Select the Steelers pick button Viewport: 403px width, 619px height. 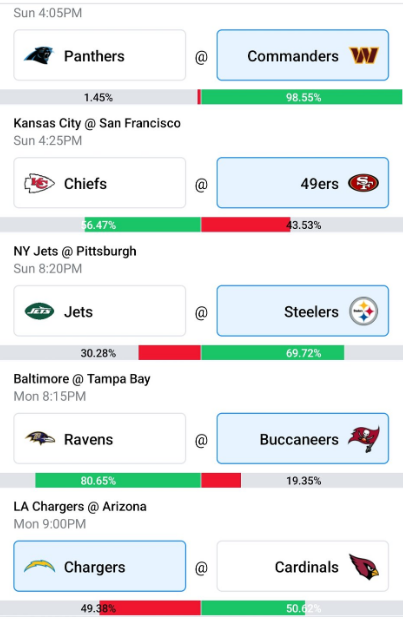tap(303, 311)
